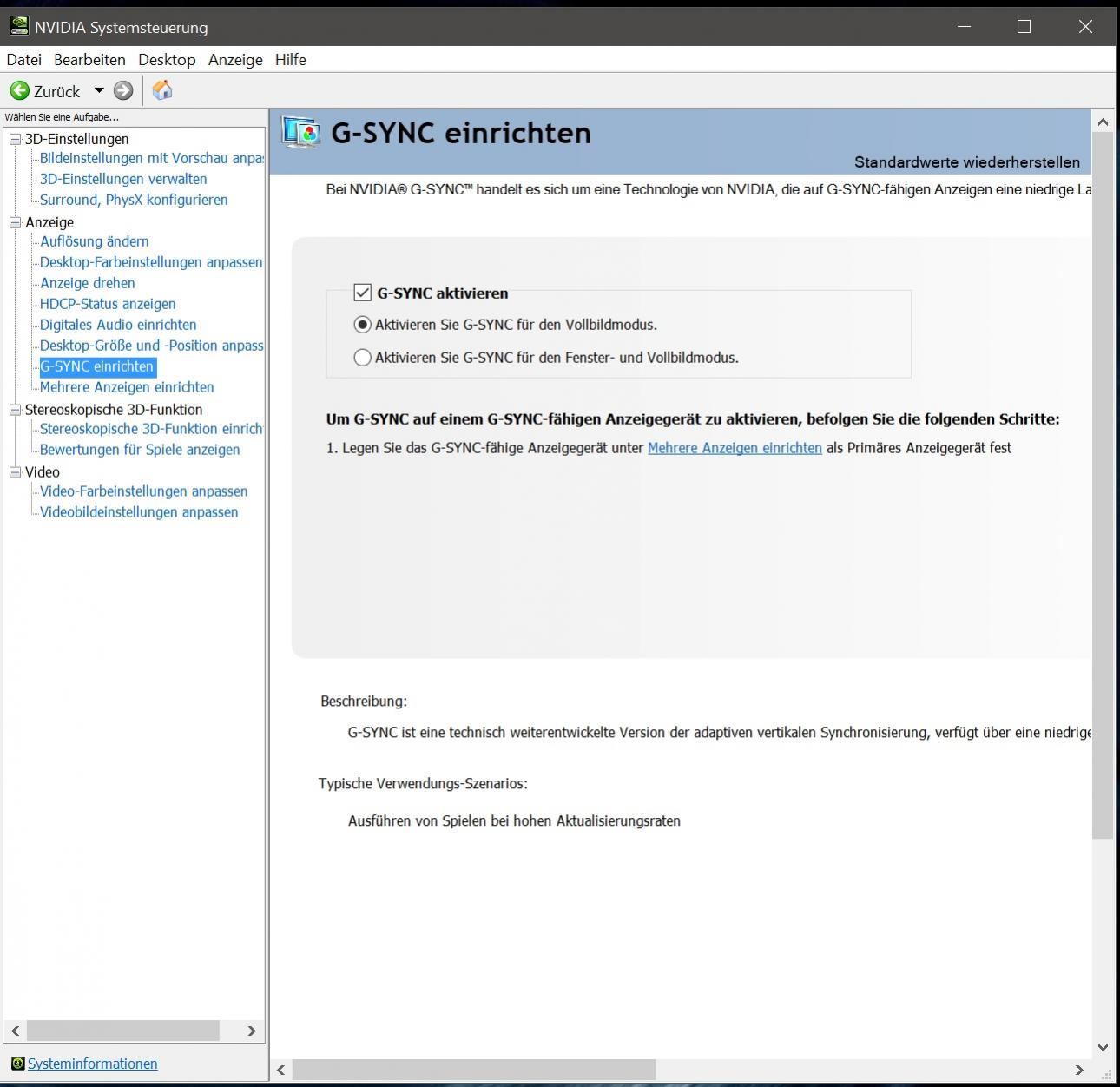Select Desktop-Größe und -Position anpassen
The image size is (1120, 1087).
pyautogui.click(x=151, y=346)
